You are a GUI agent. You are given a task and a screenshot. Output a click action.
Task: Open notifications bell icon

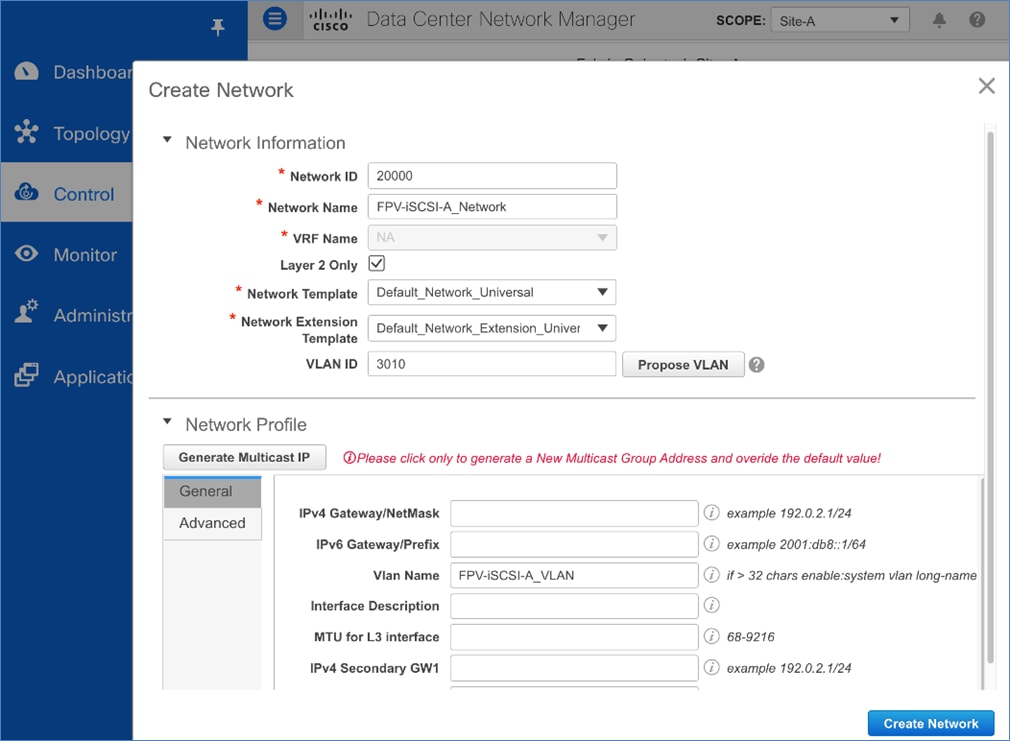click(x=939, y=20)
